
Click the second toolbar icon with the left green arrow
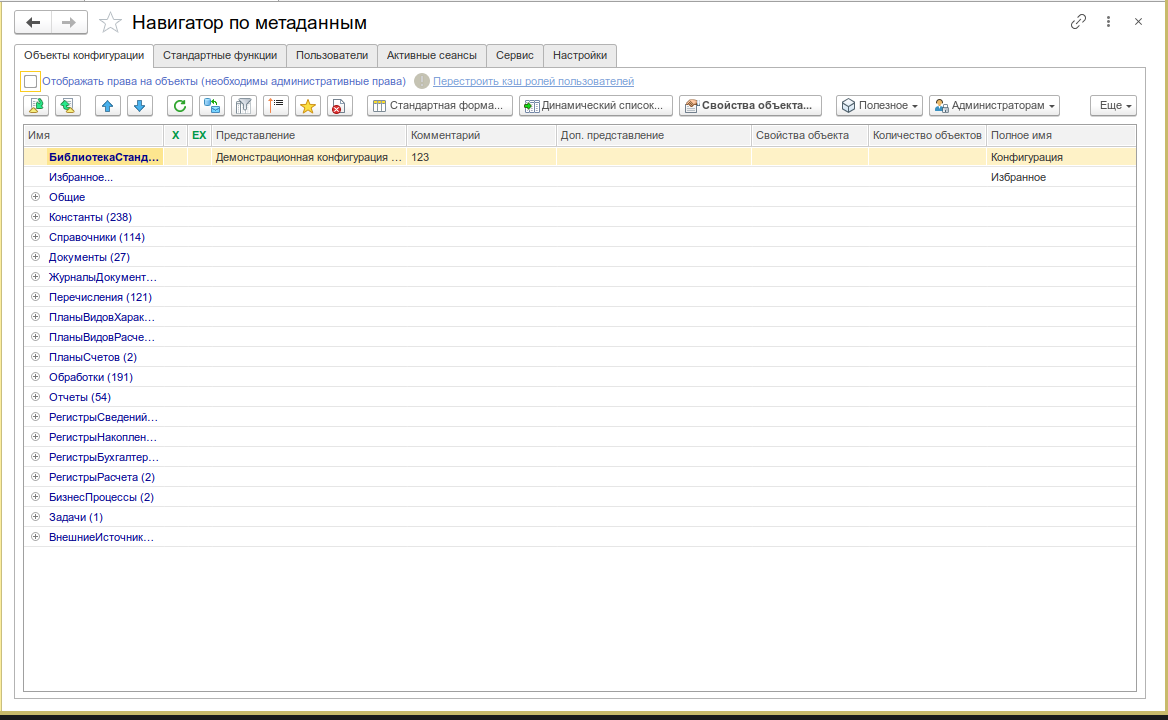click(67, 106)
